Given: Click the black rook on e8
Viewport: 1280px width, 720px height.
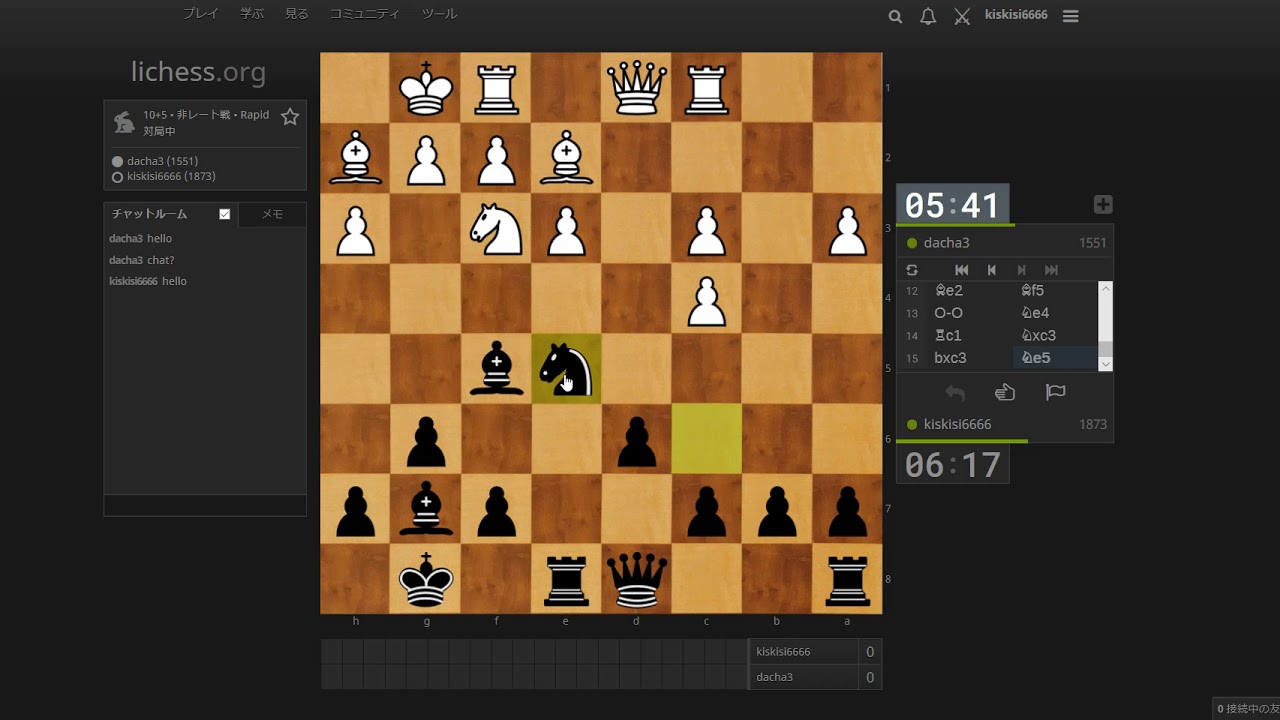Looking at the screenshot, I should click(566, 579).
